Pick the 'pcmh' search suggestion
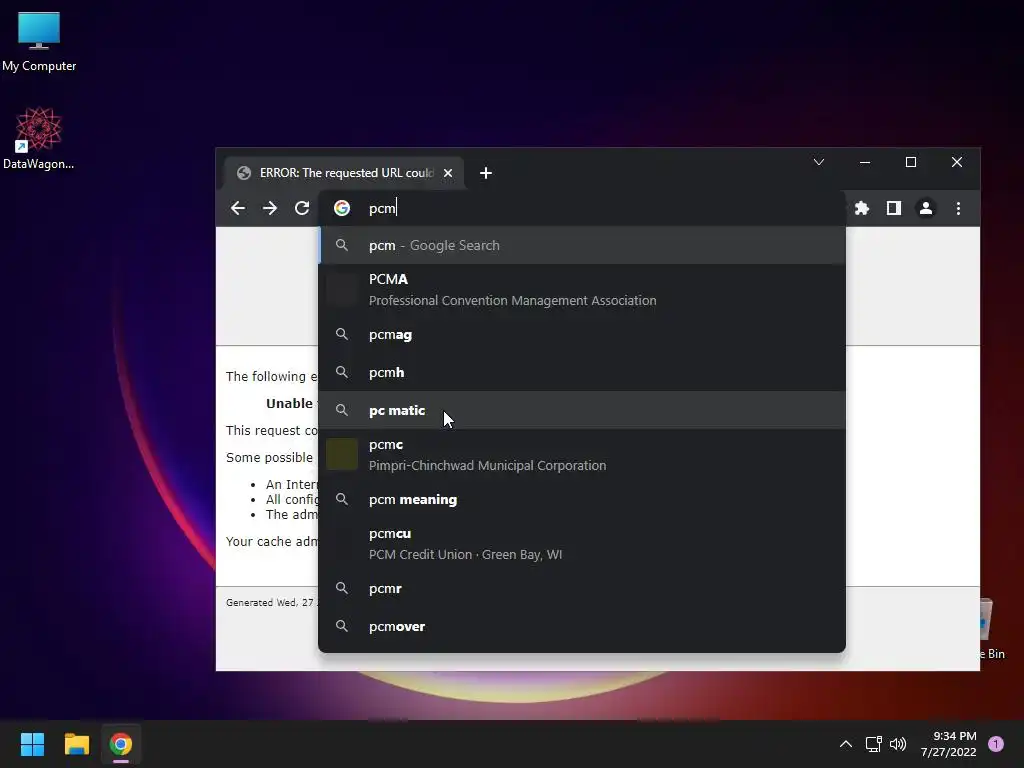Screen dimensions: 1024x768 point(582,372)
